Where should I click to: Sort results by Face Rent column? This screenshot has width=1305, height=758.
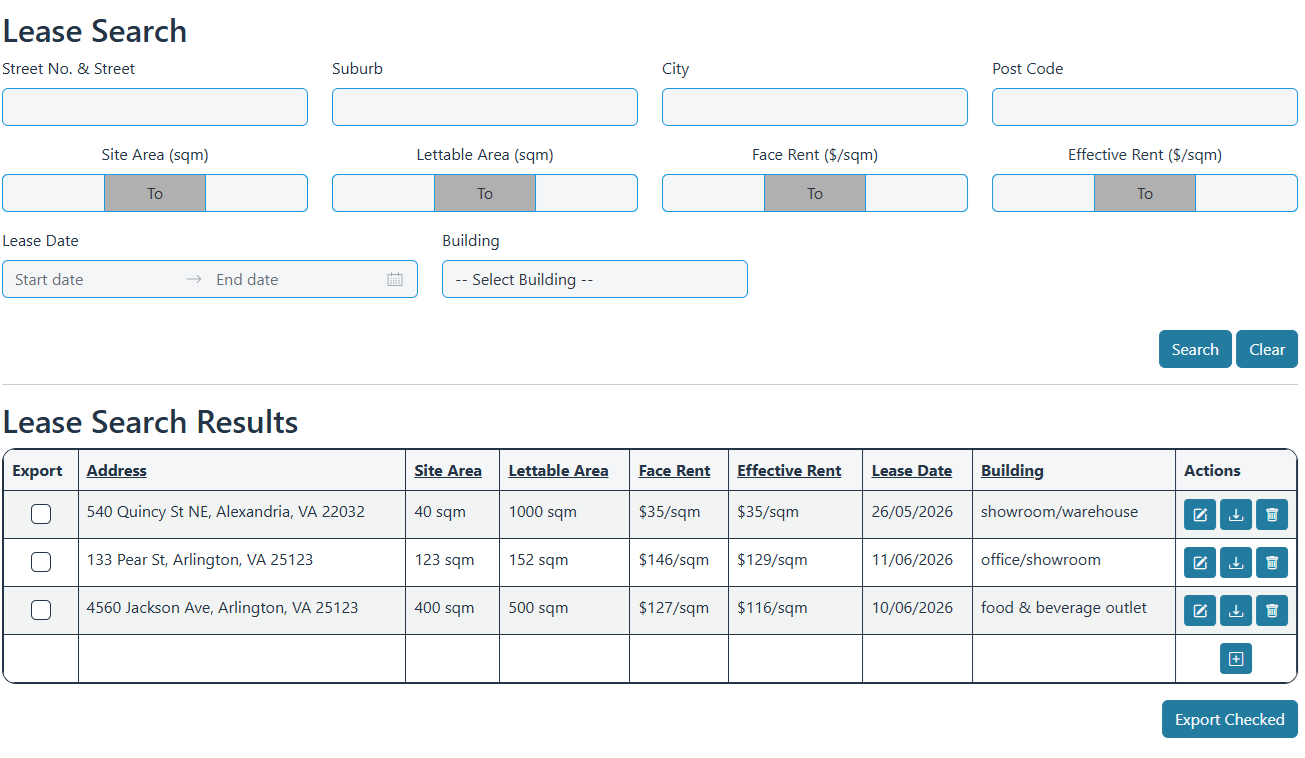(675, 471)
